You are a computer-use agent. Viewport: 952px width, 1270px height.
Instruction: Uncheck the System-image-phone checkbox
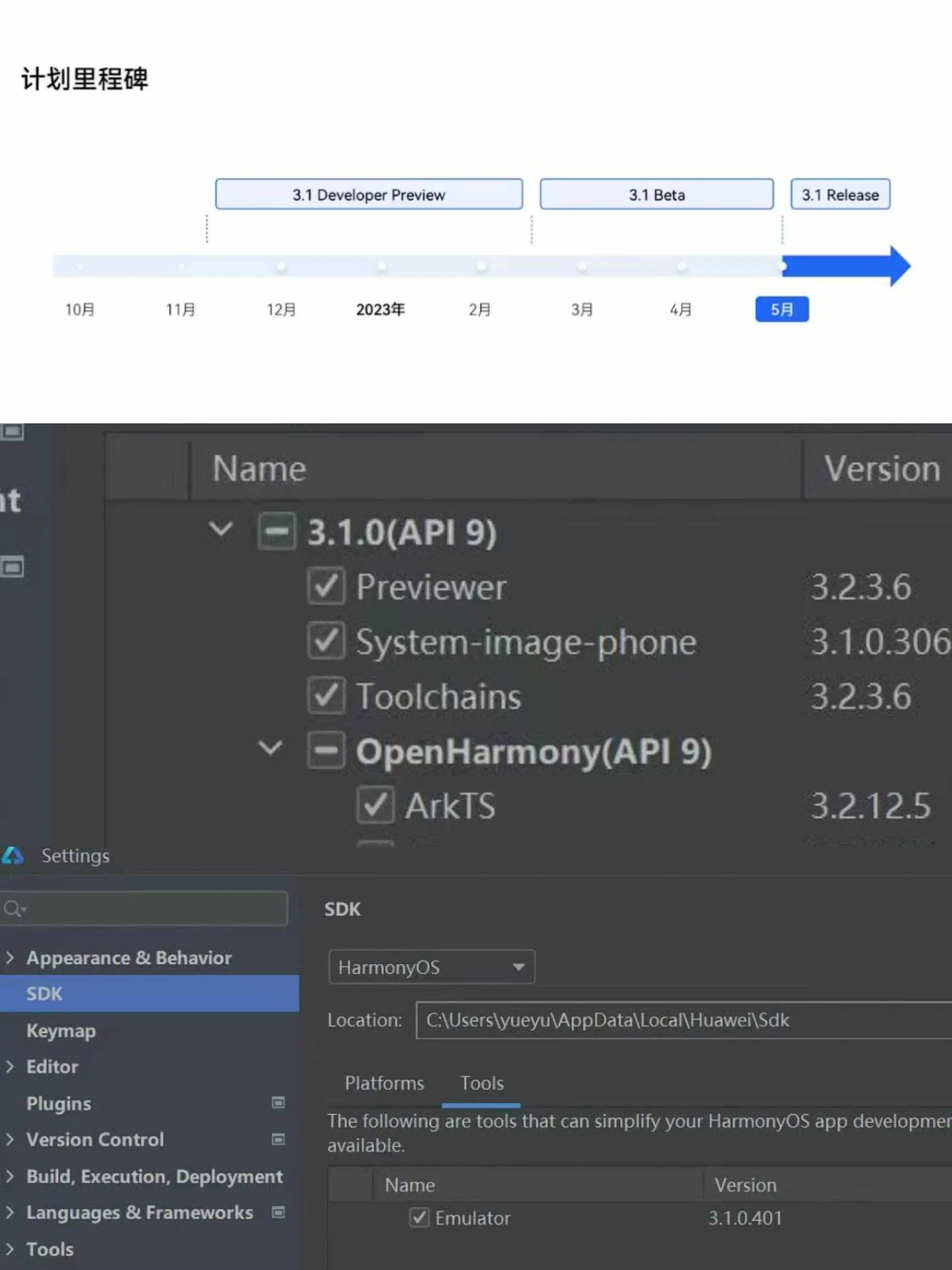click(326, 641)
